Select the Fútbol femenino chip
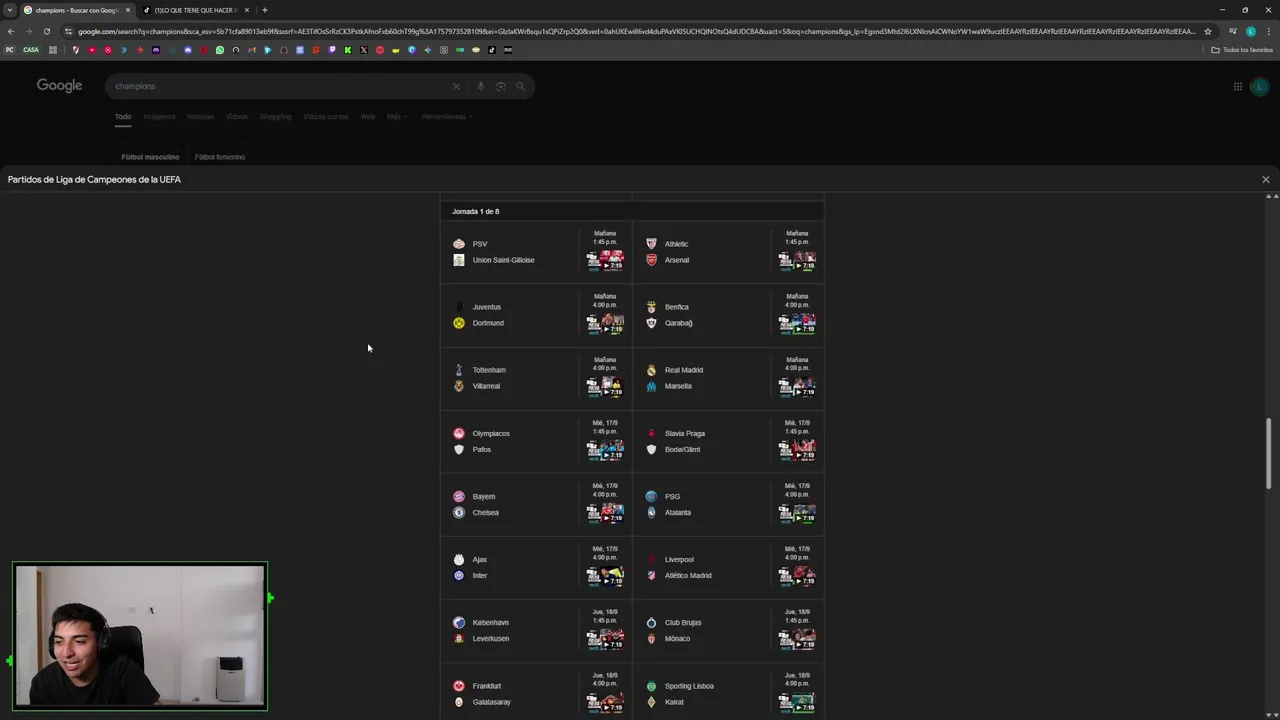This screenshot has width=1280, height=720. point(219,157)
